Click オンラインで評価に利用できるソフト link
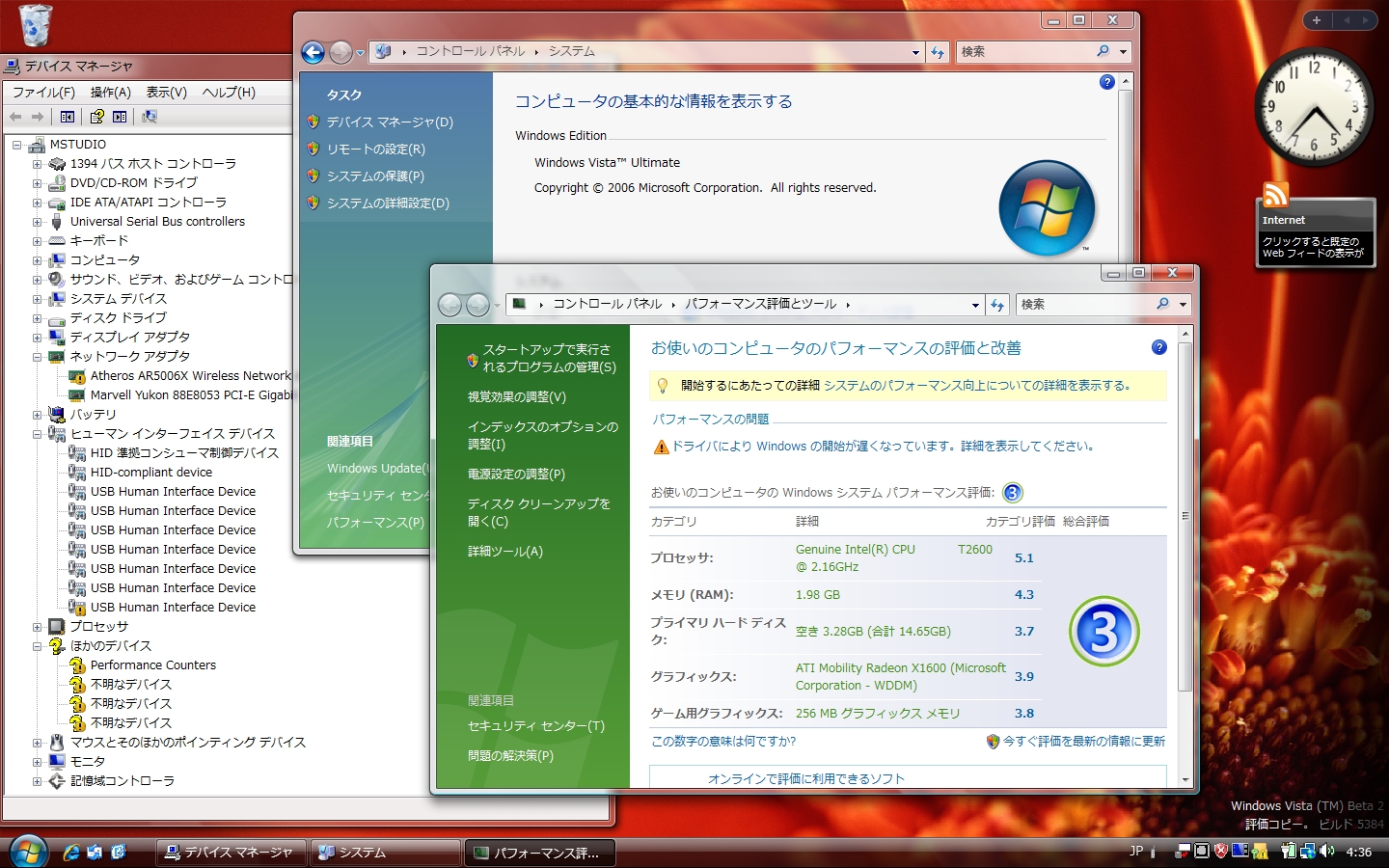The image size is (1389, 868). 806,778
